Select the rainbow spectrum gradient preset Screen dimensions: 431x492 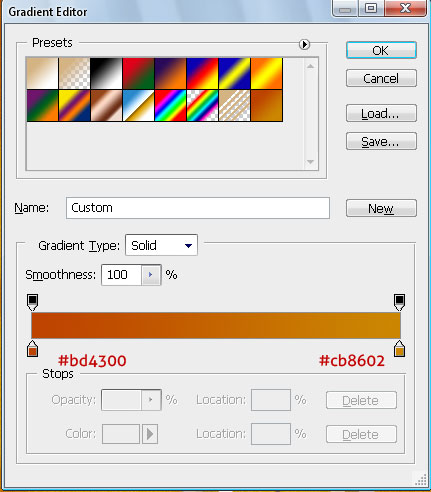pos(170,105)
